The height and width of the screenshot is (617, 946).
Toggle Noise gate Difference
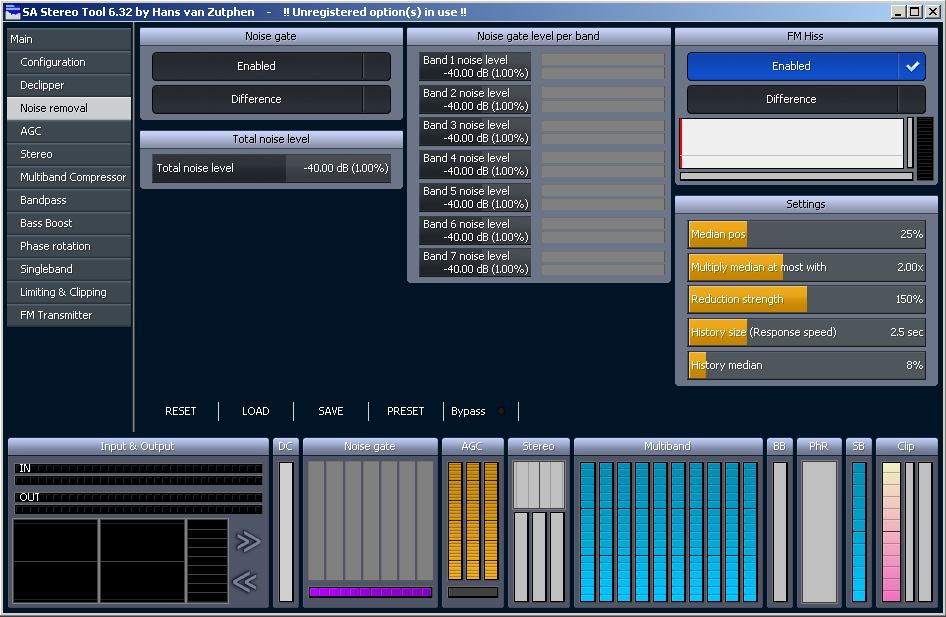[x=271, y=99]
